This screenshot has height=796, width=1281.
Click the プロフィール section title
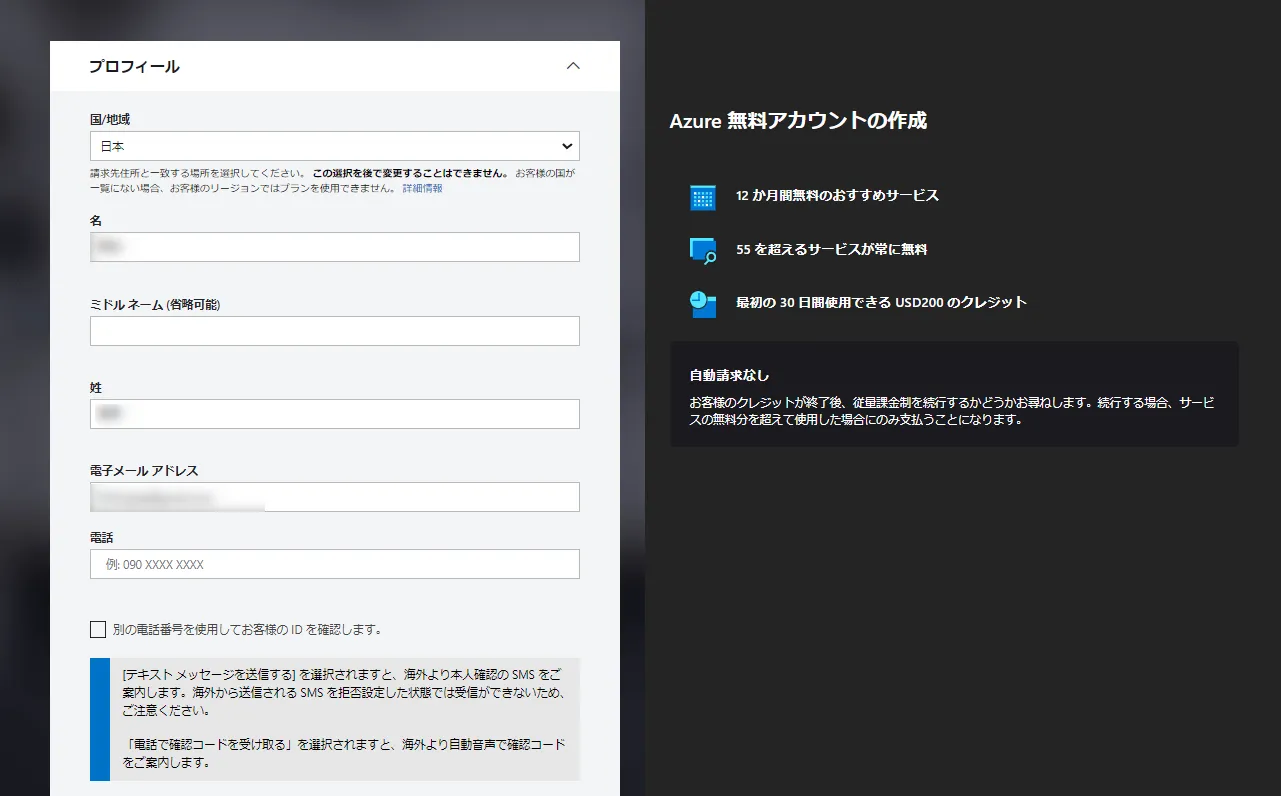134,67
